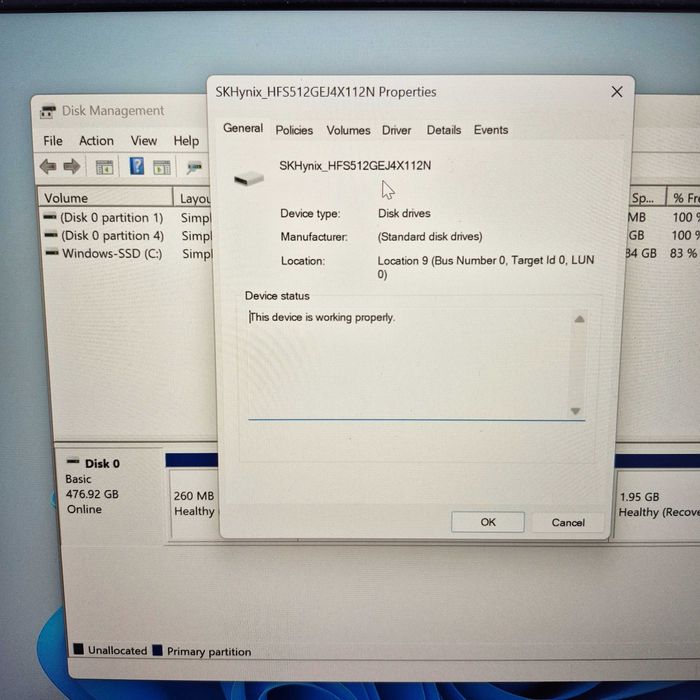Sort by the Layout column header
The height and width of the screenshot is (700, 700).
(193, 198)
